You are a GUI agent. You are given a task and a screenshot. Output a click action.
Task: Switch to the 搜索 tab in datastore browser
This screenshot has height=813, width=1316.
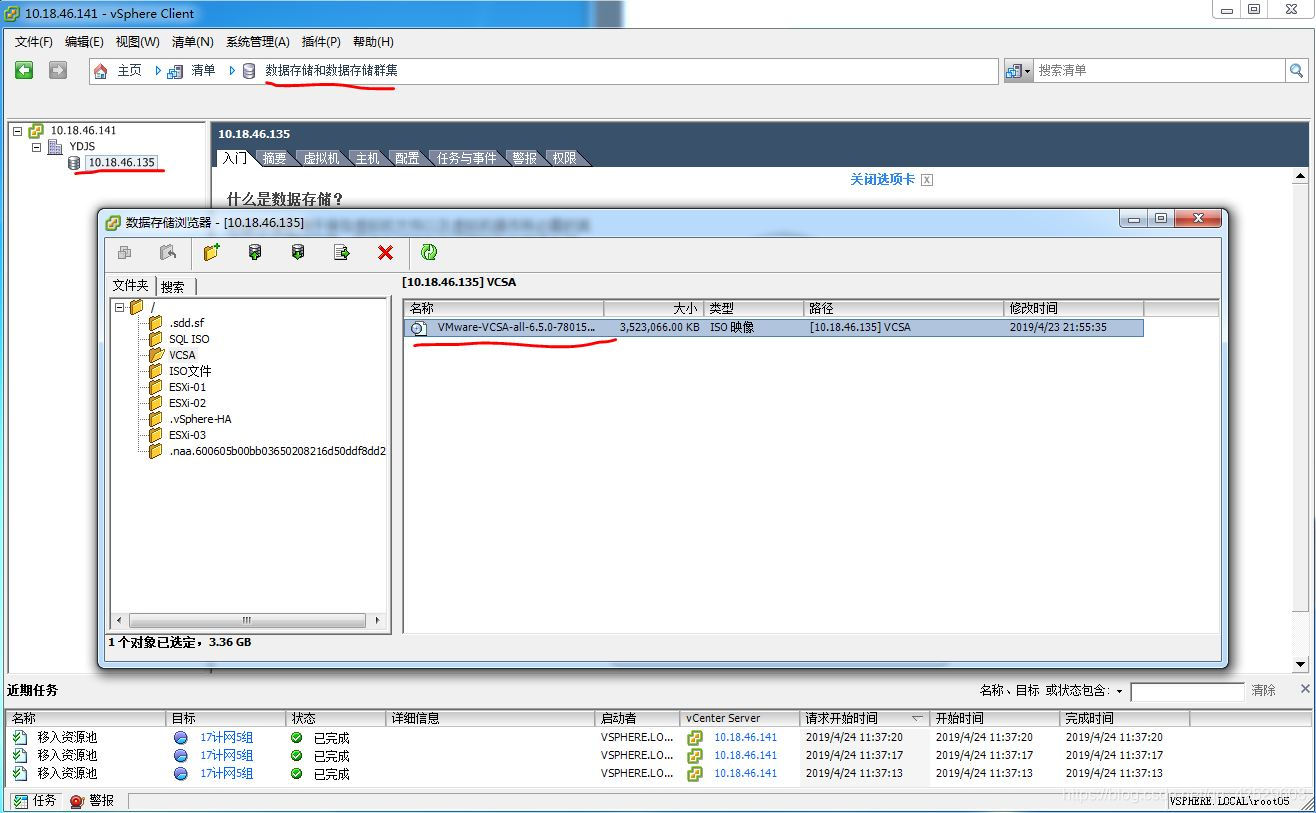pos(173,287)
